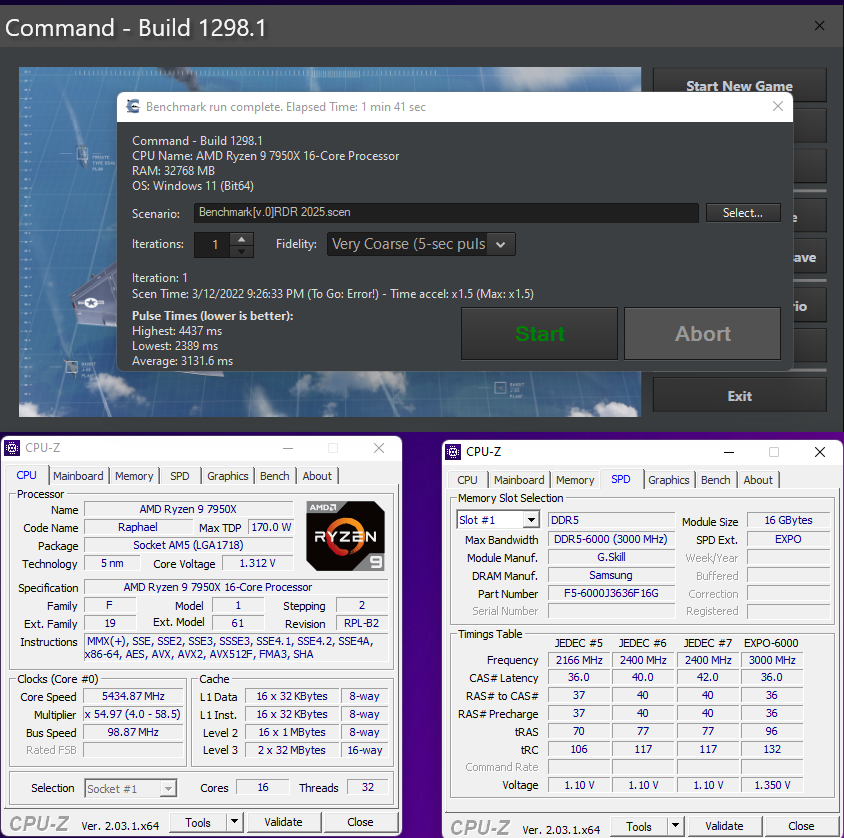Click the EXPO SPD Ext. value
Screen dimensions: 844x838
pos(788,539)
